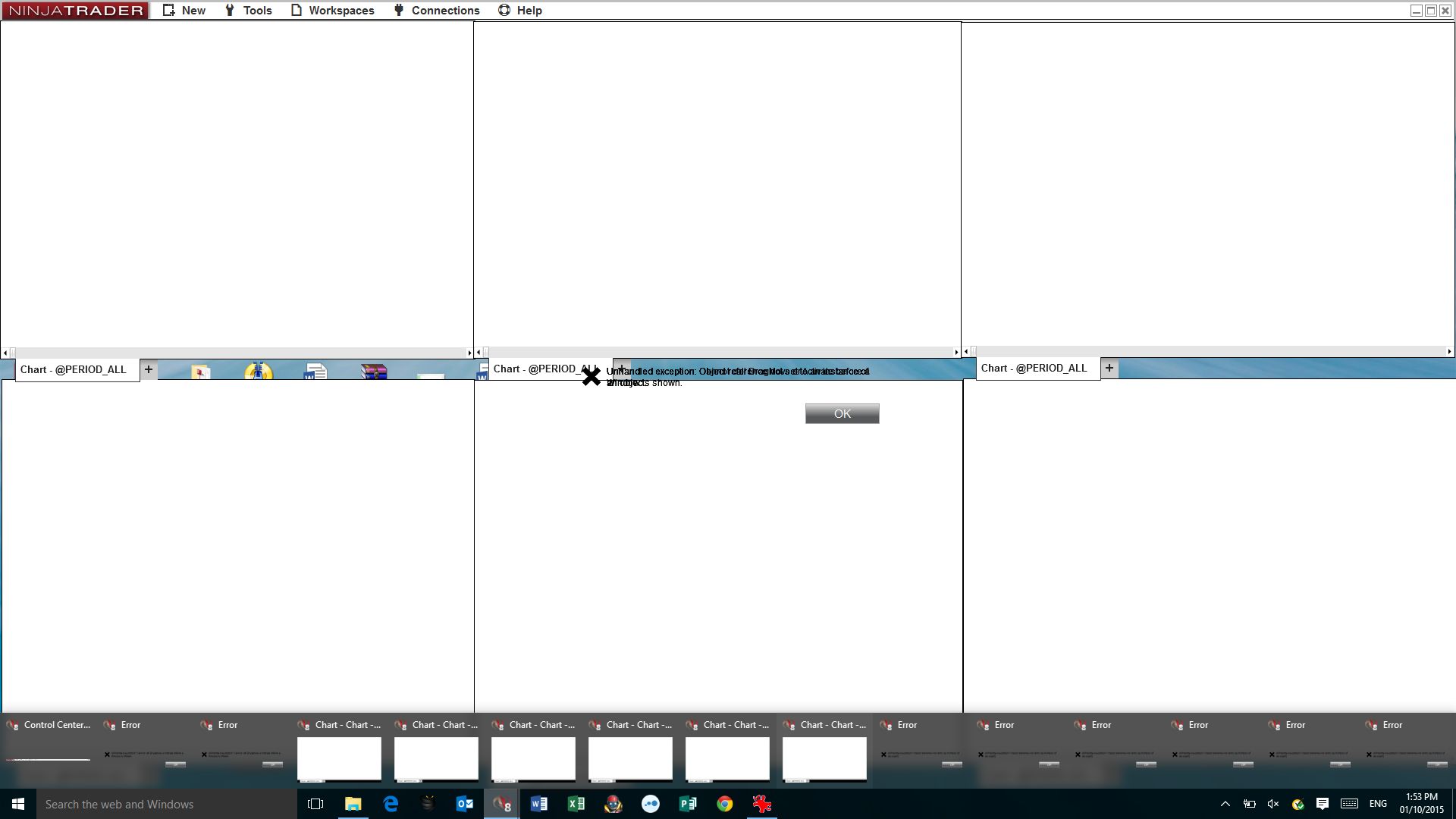
Task: Add new tab in the right chart window
Action: click(x=1109, y=368)
